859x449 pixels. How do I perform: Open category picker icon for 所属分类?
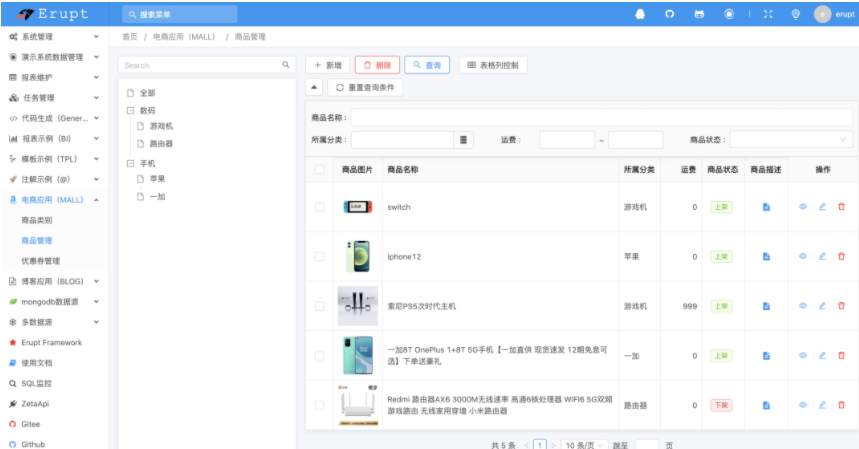(x=463, y=140)
